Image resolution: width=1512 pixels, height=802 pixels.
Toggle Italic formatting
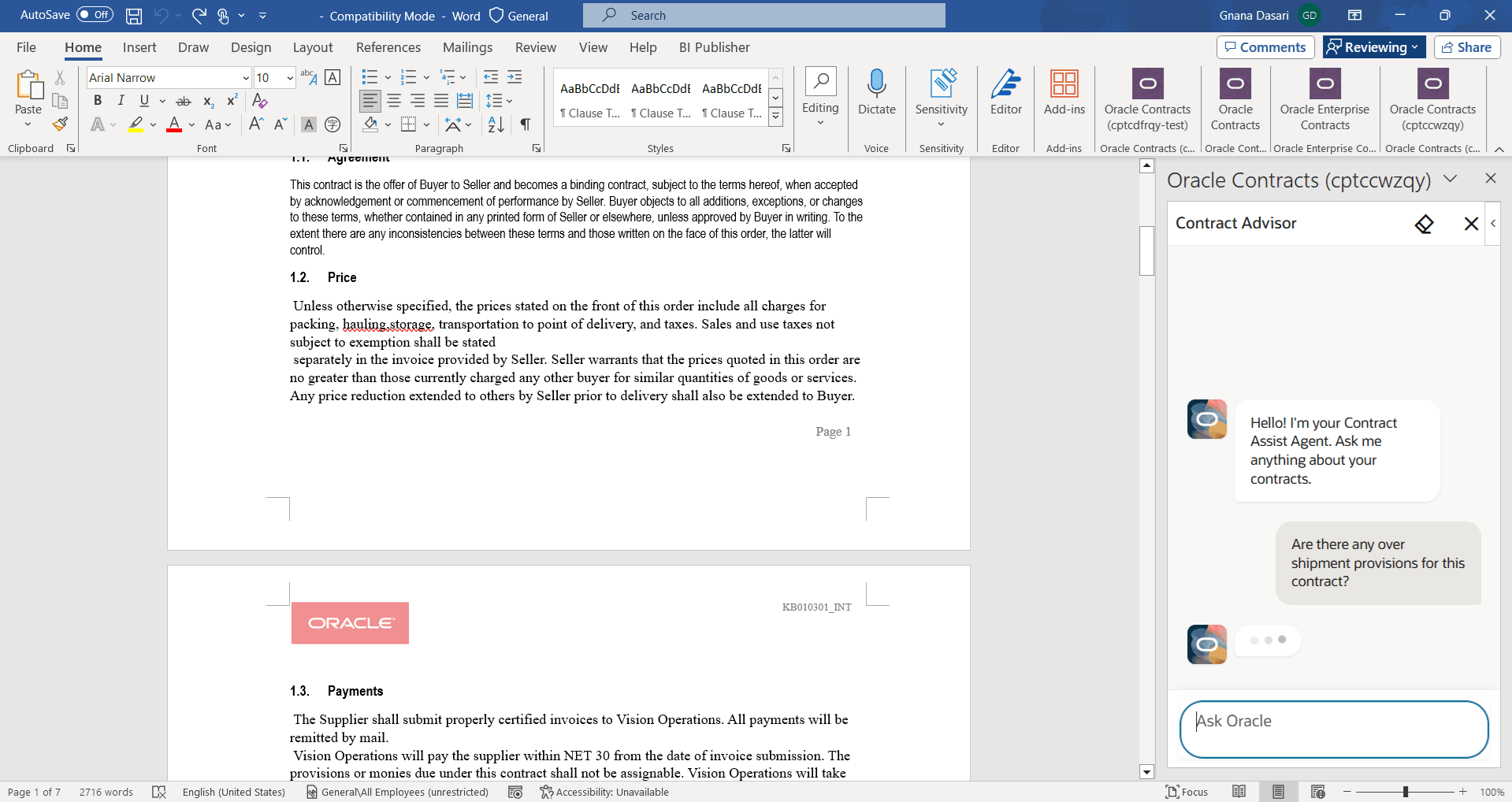coord(121,101)
